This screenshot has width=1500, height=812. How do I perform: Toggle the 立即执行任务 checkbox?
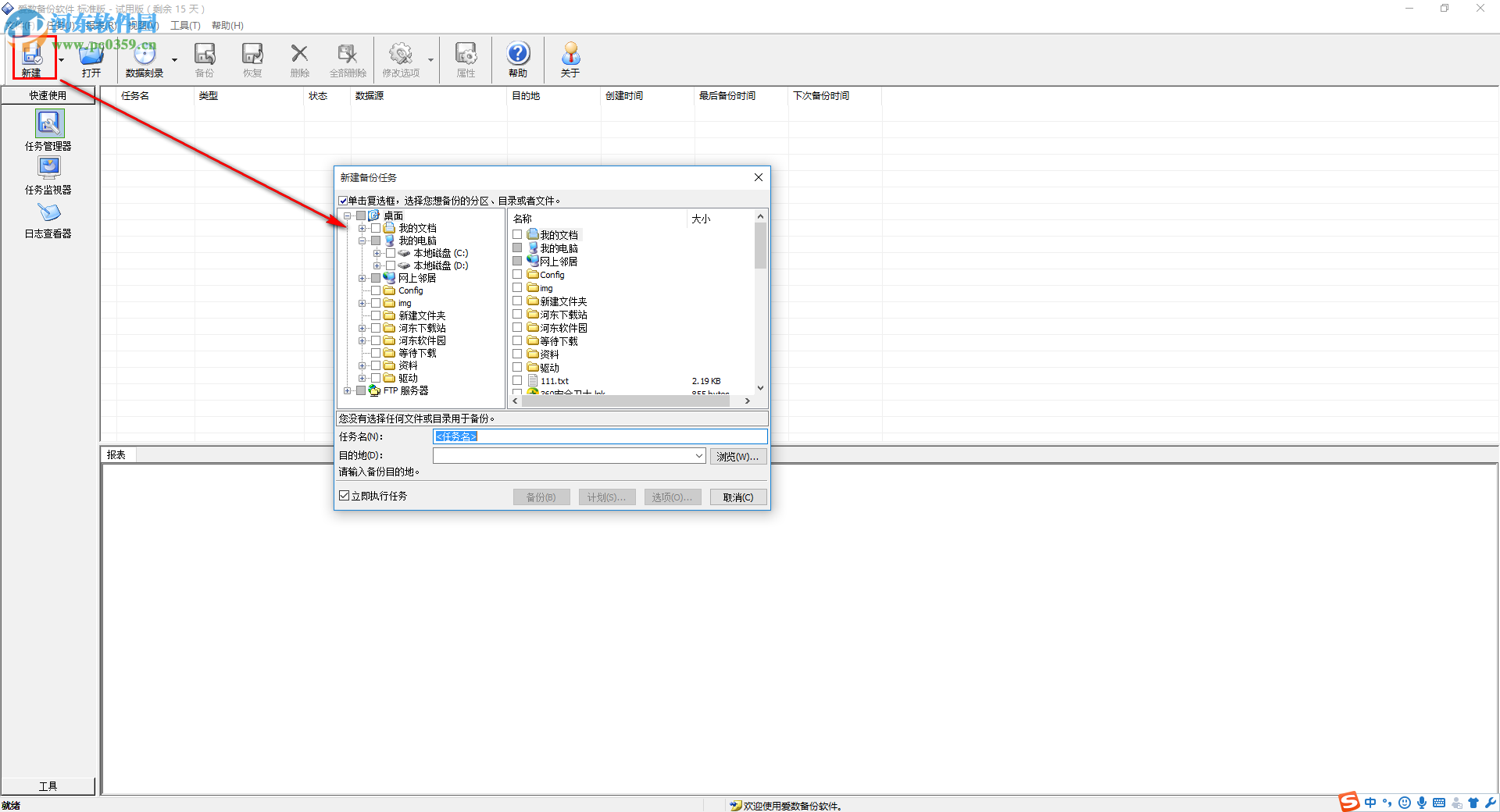coord(345,496)
